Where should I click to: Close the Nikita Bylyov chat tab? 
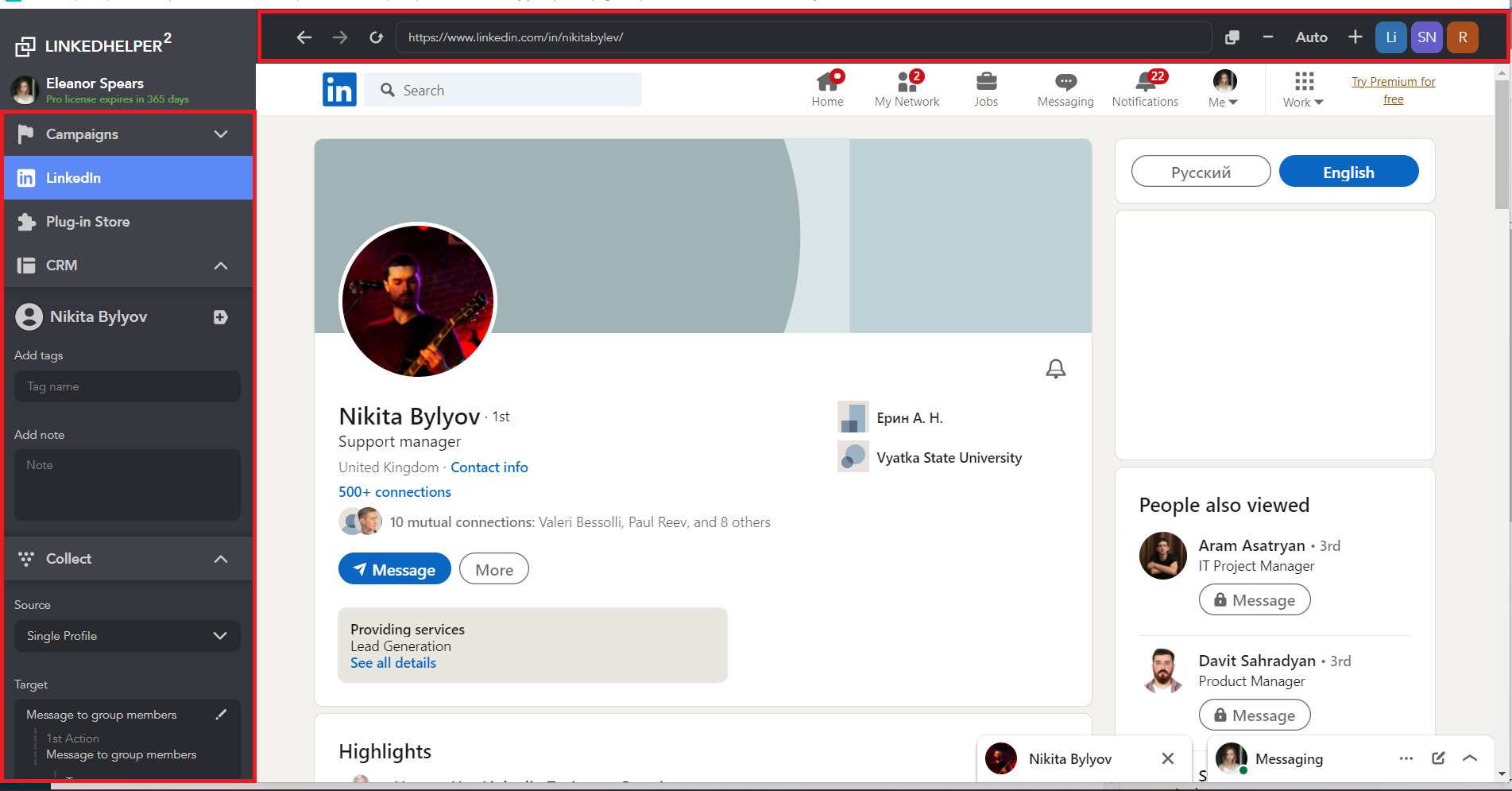(x=1167, y=758)
